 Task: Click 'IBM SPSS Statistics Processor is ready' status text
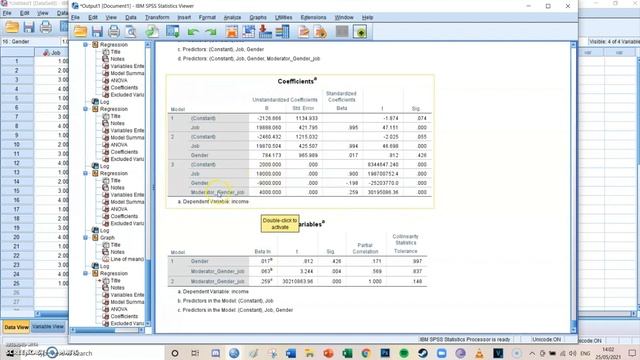pos(465,340)
